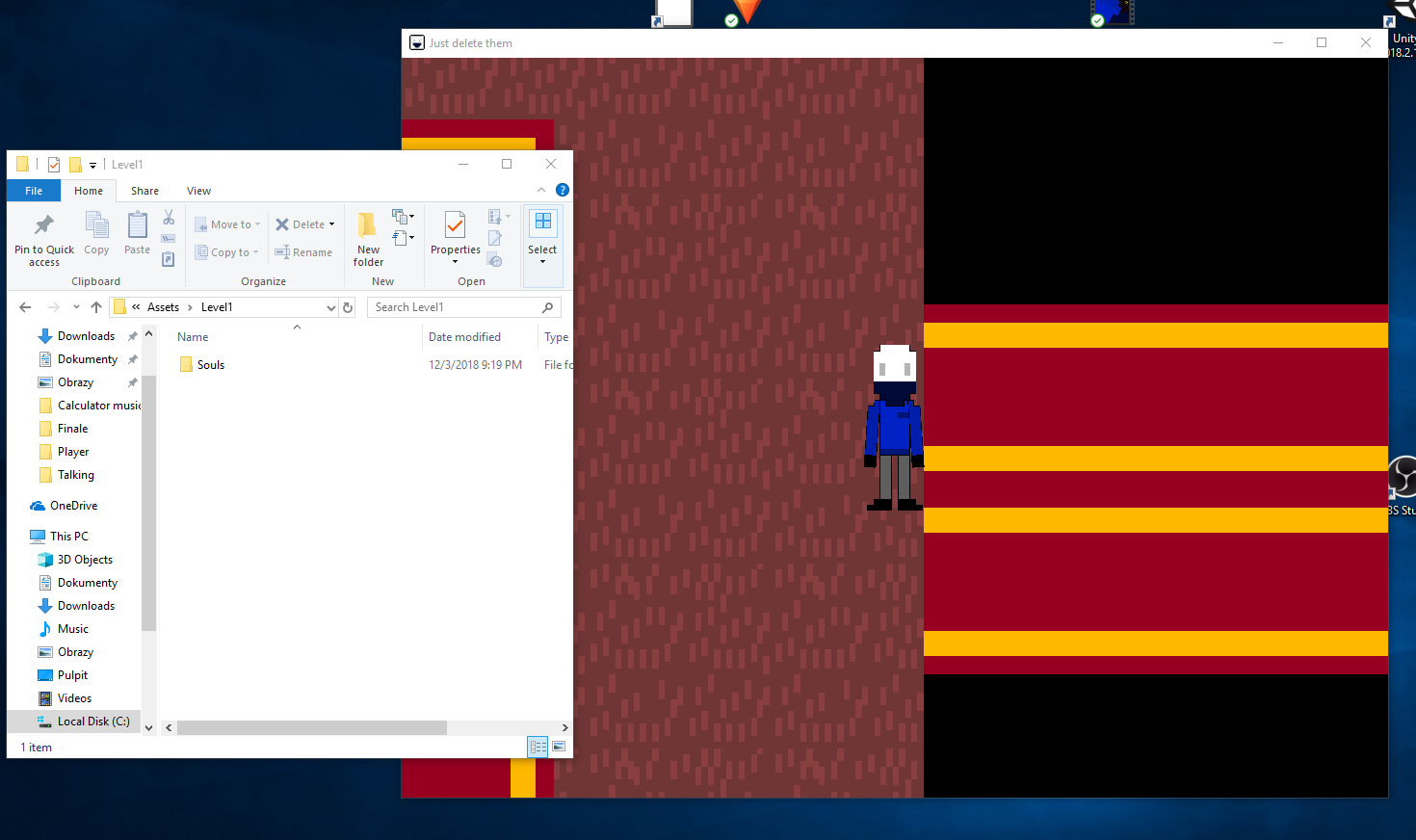1416x840 pixels.
Task: Open the Share ribbon tab
Action: tap(144, 191)
